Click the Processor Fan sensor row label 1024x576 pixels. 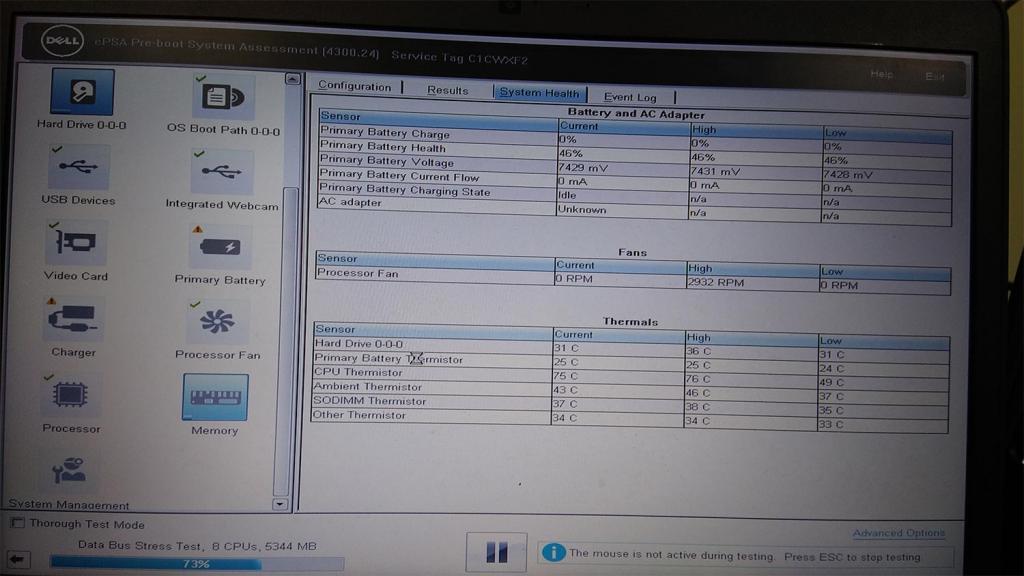pyautogui.click(x=357, y=273)
